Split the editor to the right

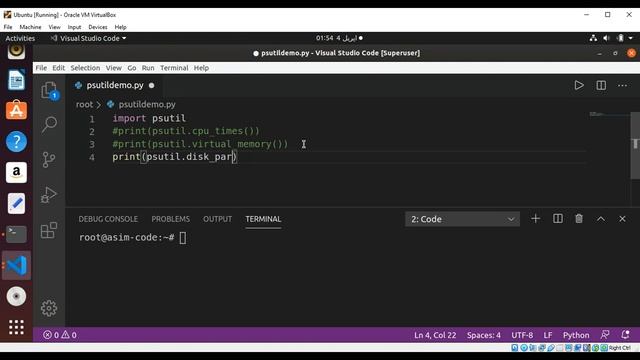(x=601, y=85)
